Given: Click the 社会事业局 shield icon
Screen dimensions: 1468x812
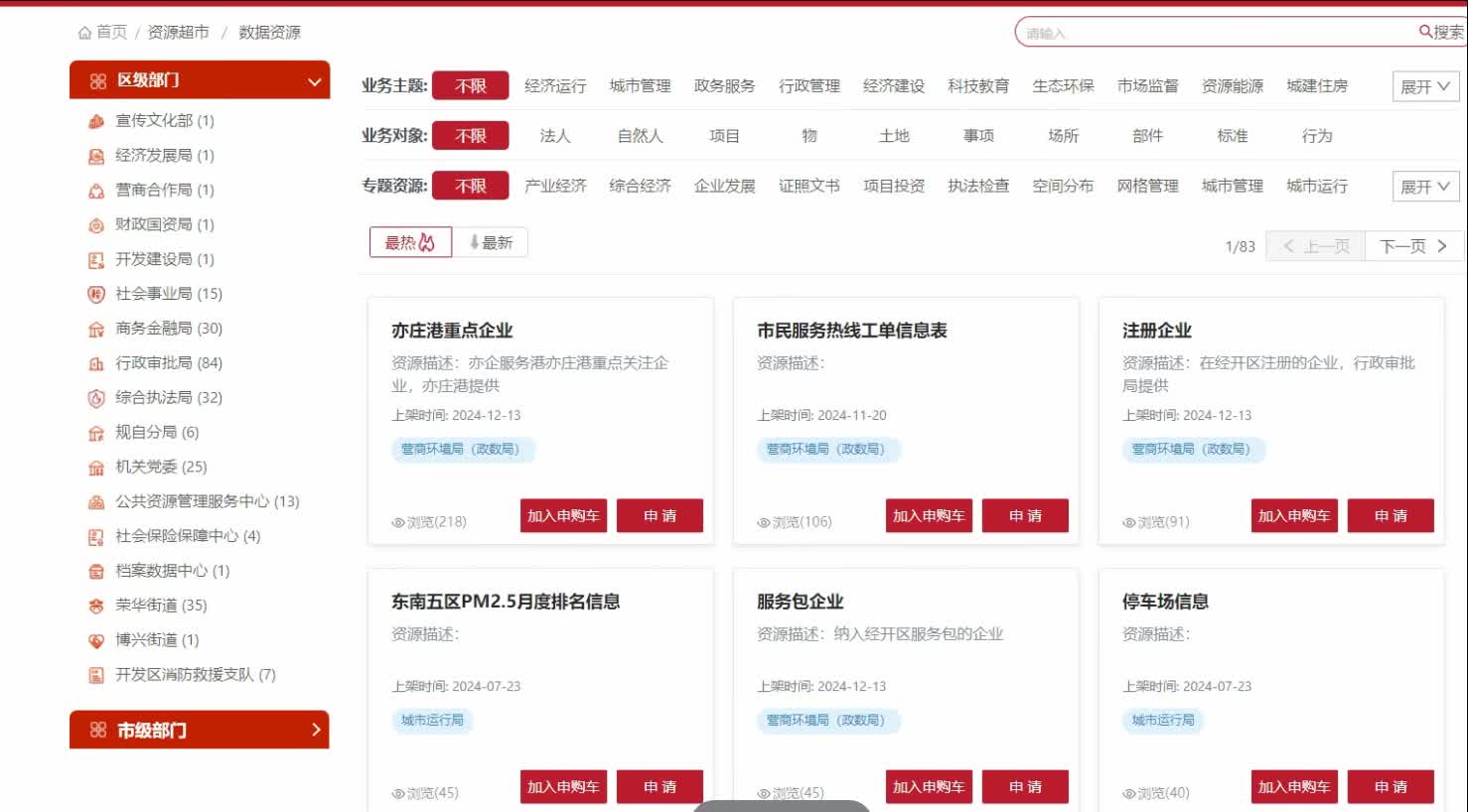Looking at the screenshot, I should (x=96, y=294).
